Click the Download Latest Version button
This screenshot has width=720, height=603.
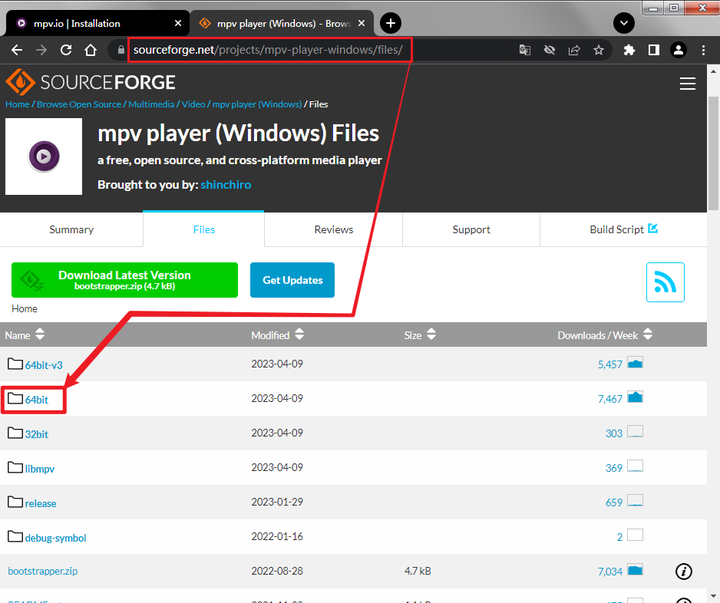pos(124,280)
